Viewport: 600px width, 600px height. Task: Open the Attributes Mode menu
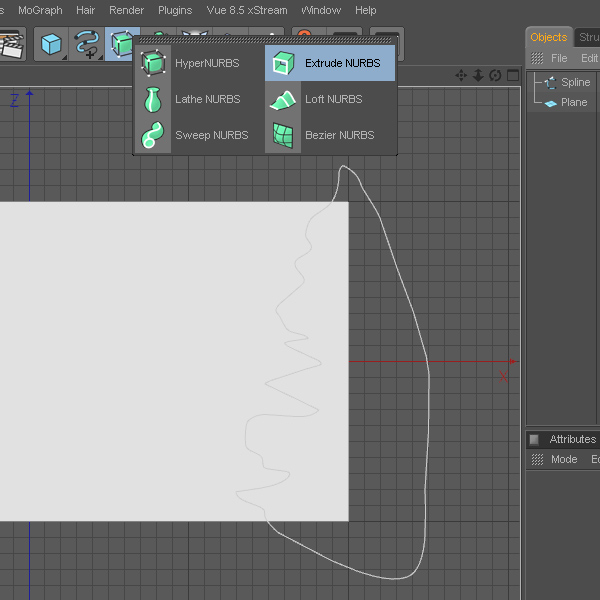564,459
